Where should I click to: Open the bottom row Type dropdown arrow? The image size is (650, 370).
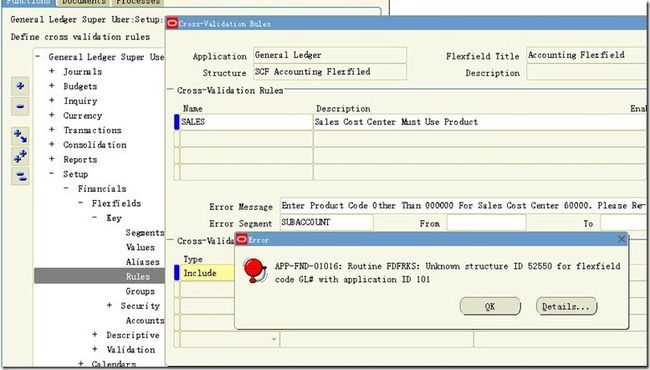274,339
